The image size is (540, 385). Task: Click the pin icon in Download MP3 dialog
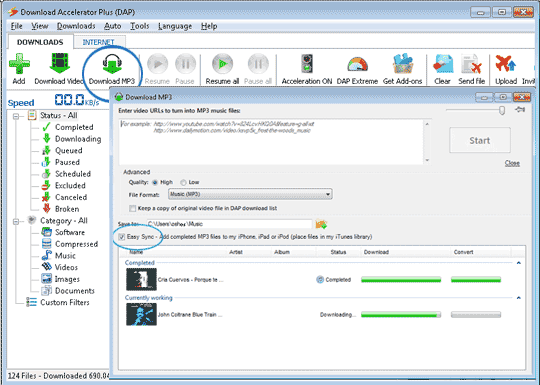point(520,110)
